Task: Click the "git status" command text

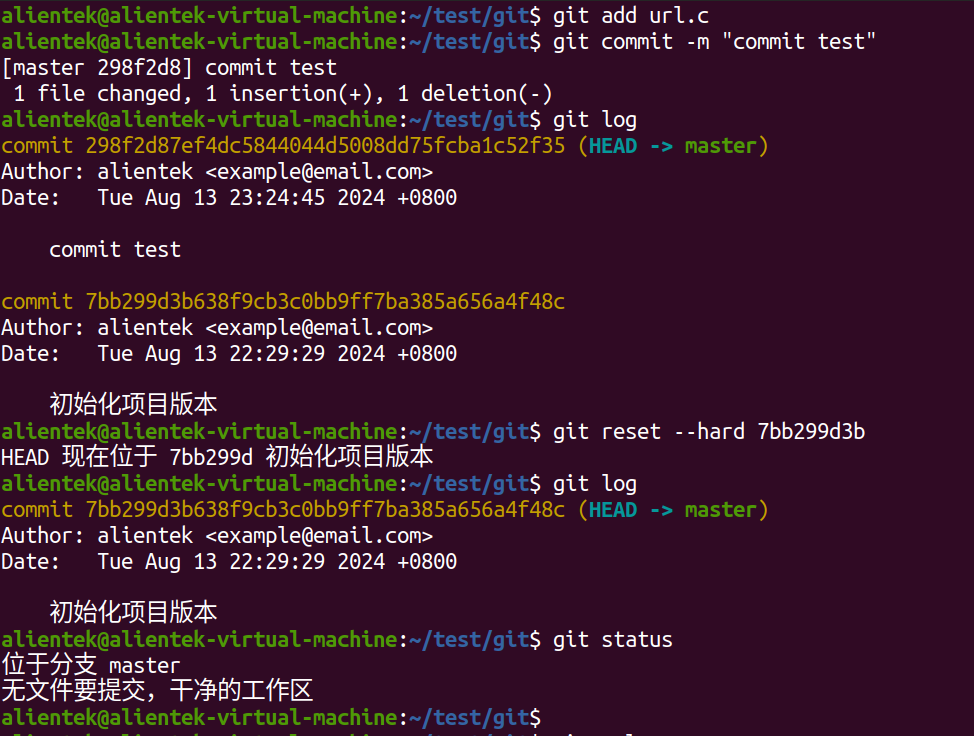Action: pyautogui.click(x=612, y=640)
